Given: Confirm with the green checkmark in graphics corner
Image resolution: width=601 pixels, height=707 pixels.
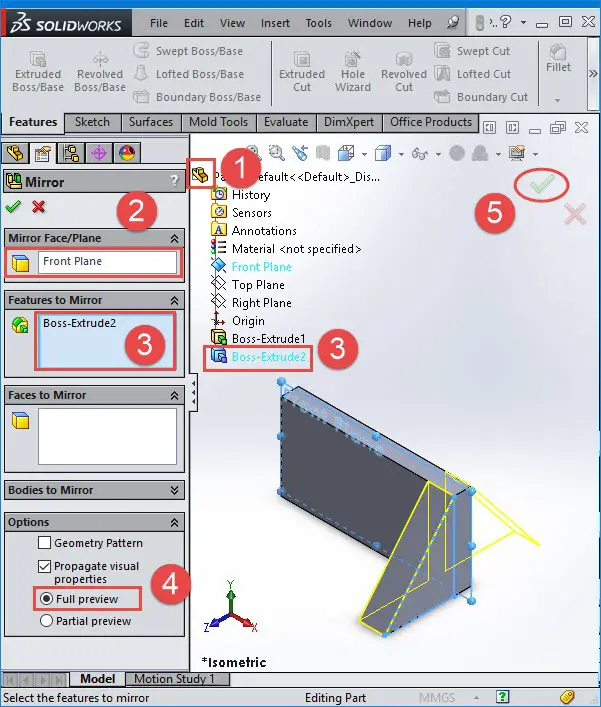Looking at the screenshot, I should (542, 184).
